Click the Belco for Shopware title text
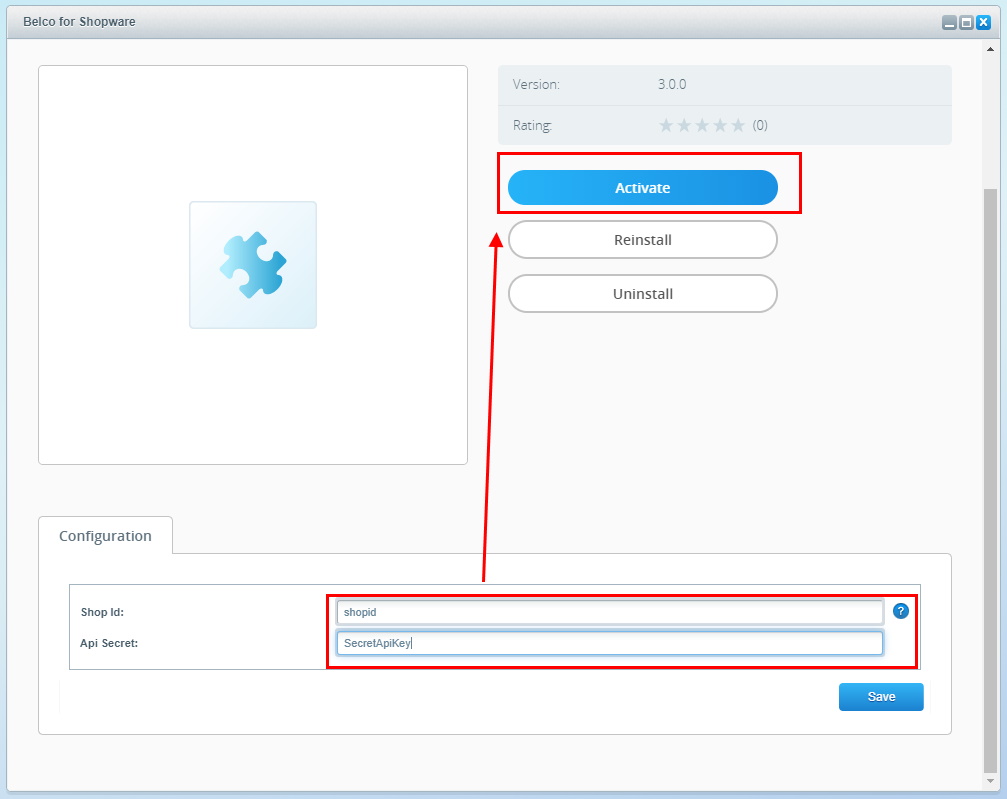 tap(80, 22)
